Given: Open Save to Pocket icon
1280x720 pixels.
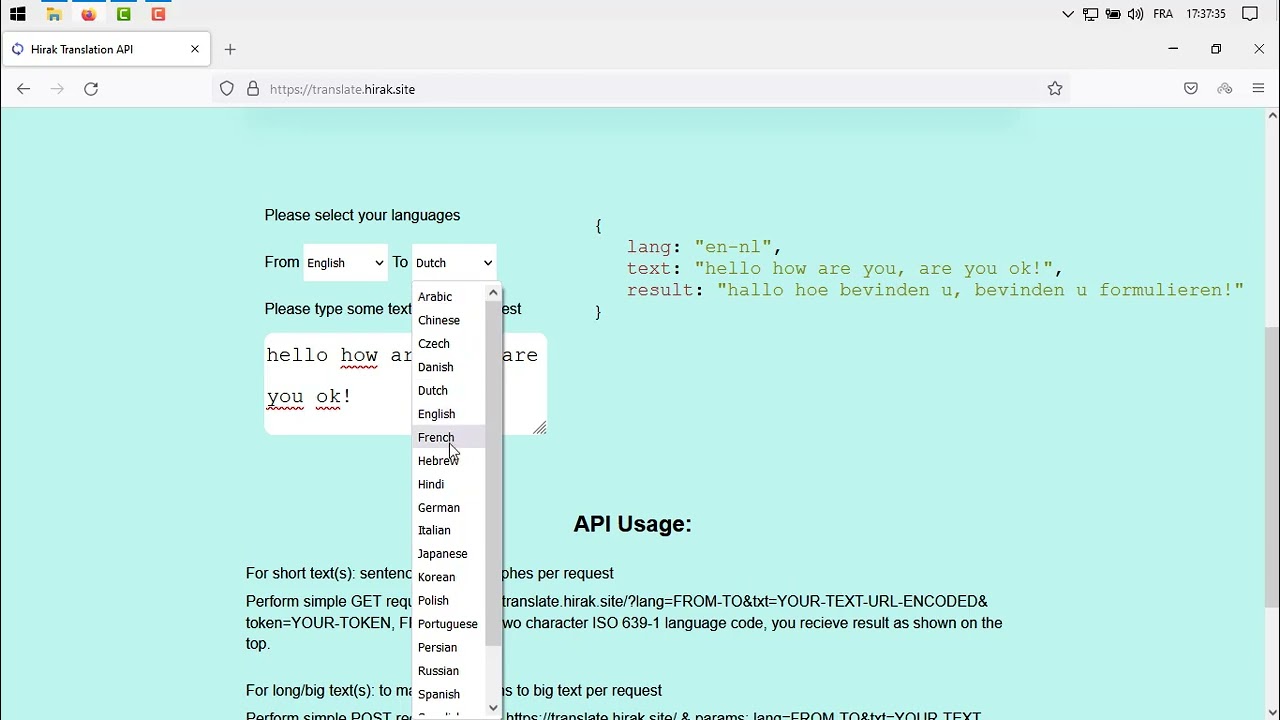Looking at the screenshot, I should [x=1191, y=89].
